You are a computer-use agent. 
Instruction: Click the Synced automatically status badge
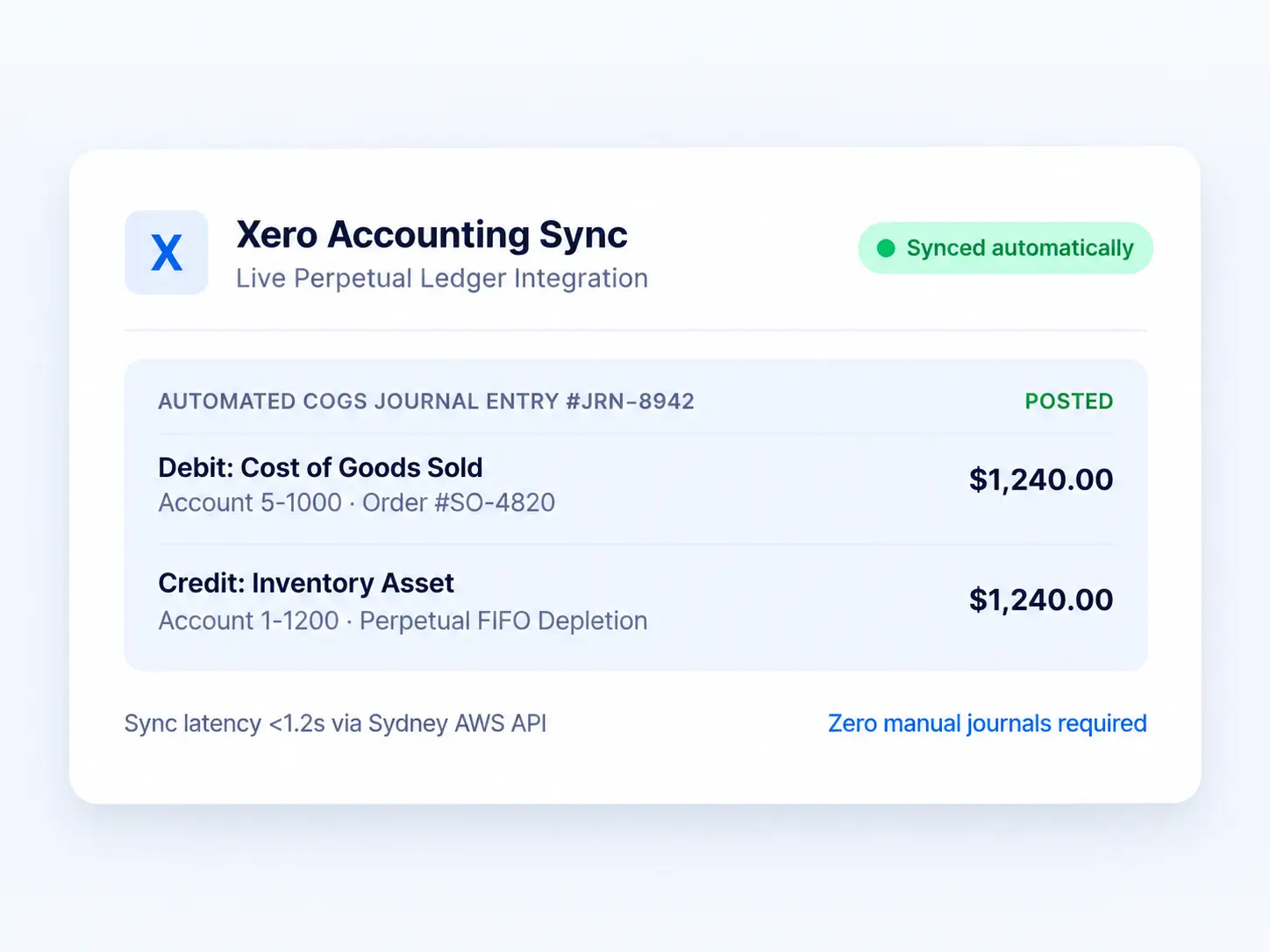point(1005,248)
